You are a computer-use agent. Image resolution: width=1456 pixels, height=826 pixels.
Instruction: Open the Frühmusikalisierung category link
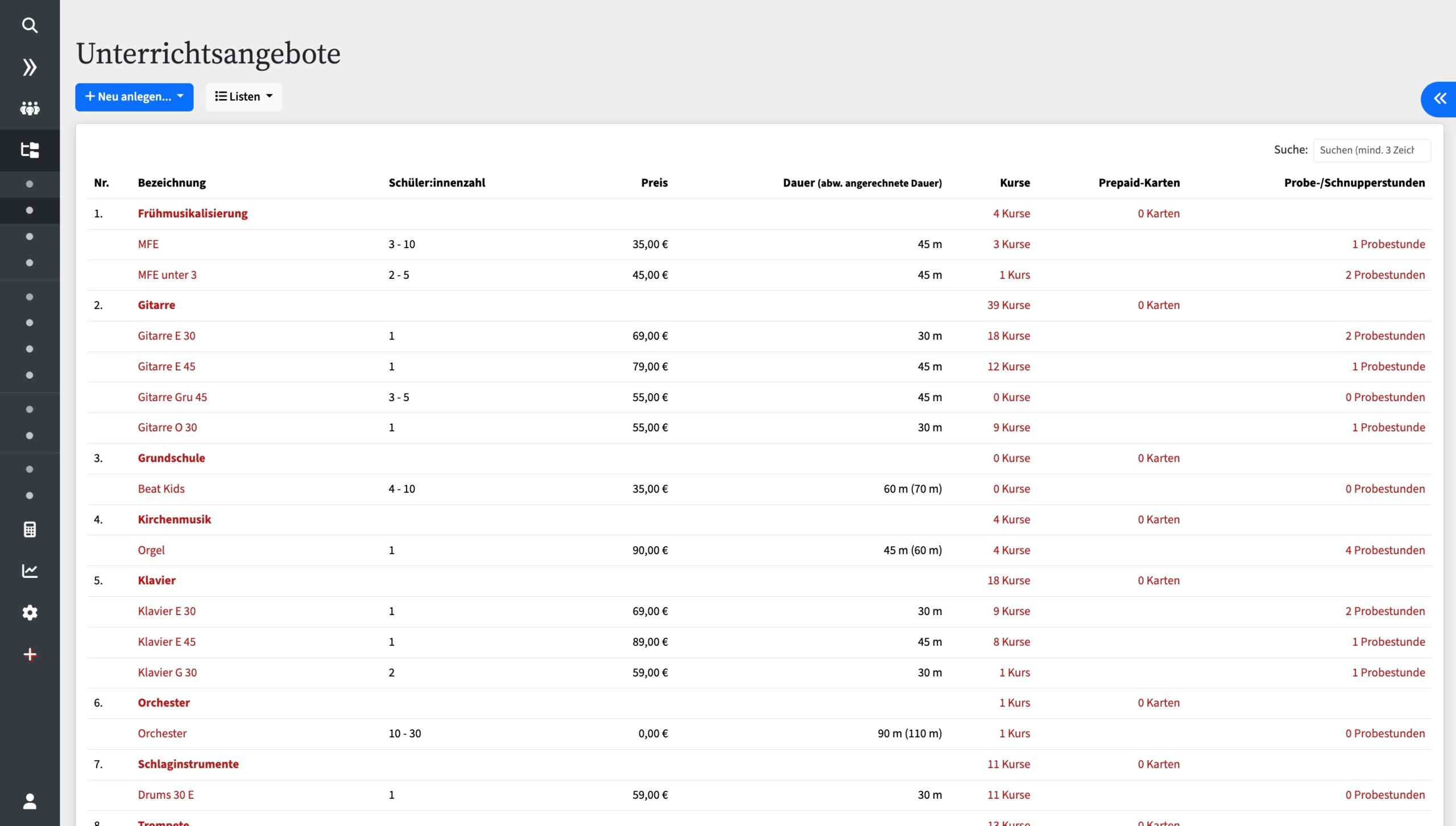pyautogui.click(x=193, y=213)
